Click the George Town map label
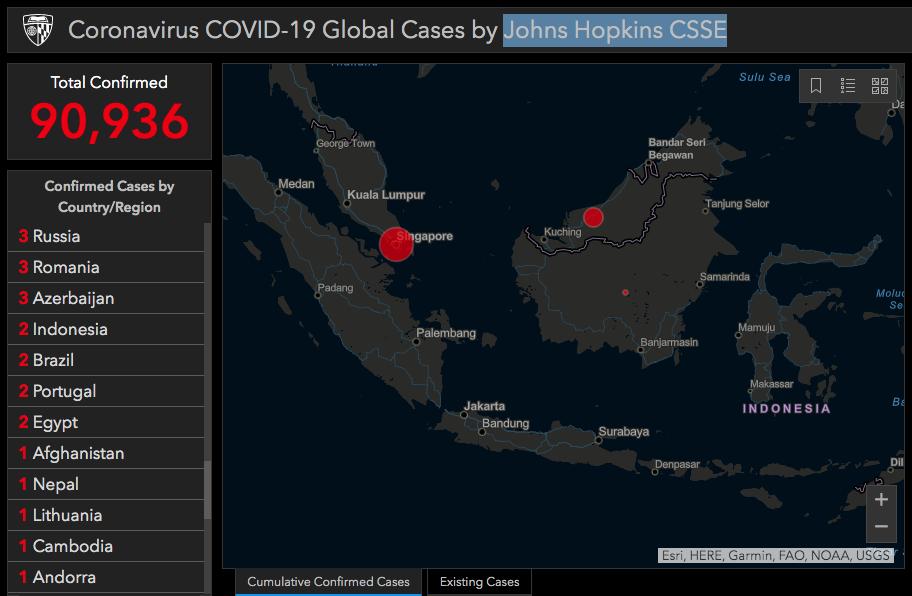Viewport: 912px width, 596px height. click(x=345, y=143)
